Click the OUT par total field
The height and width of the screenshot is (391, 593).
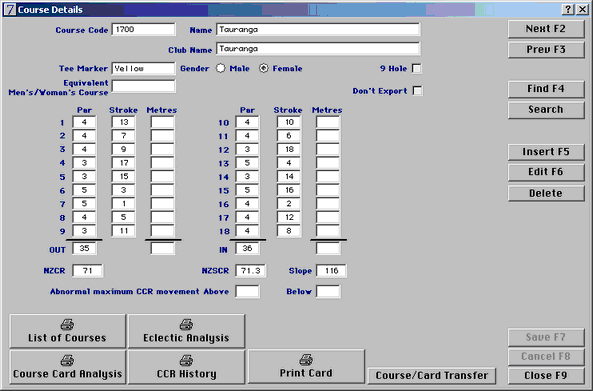84,248
